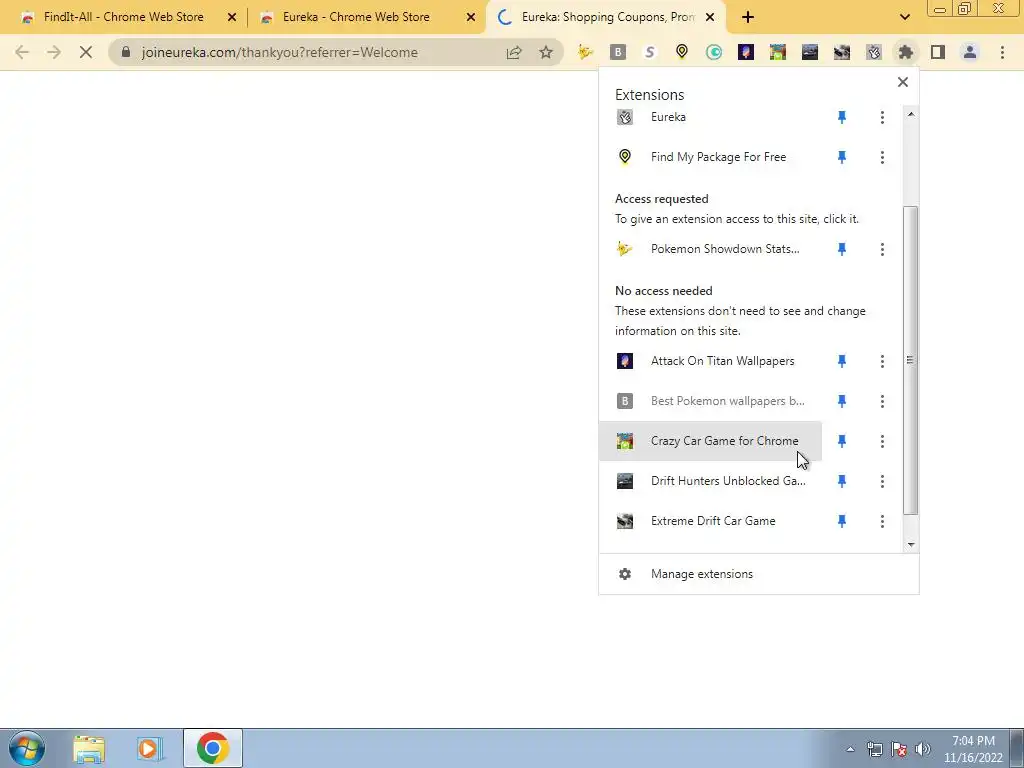Switch to FindIt-All Chrome Web Store tab

123,17
